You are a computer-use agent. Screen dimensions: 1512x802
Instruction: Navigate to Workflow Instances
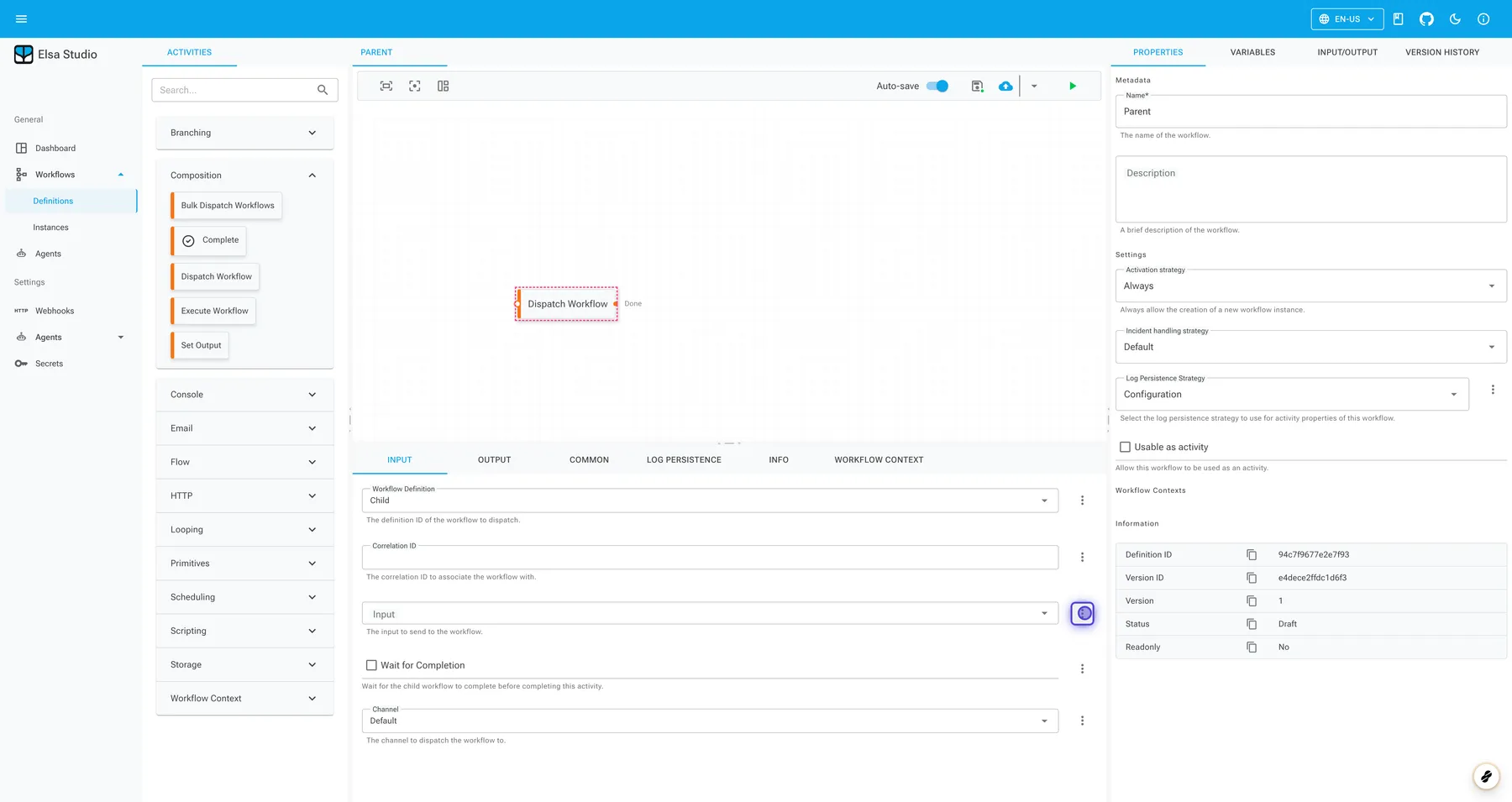click(50, 227)
